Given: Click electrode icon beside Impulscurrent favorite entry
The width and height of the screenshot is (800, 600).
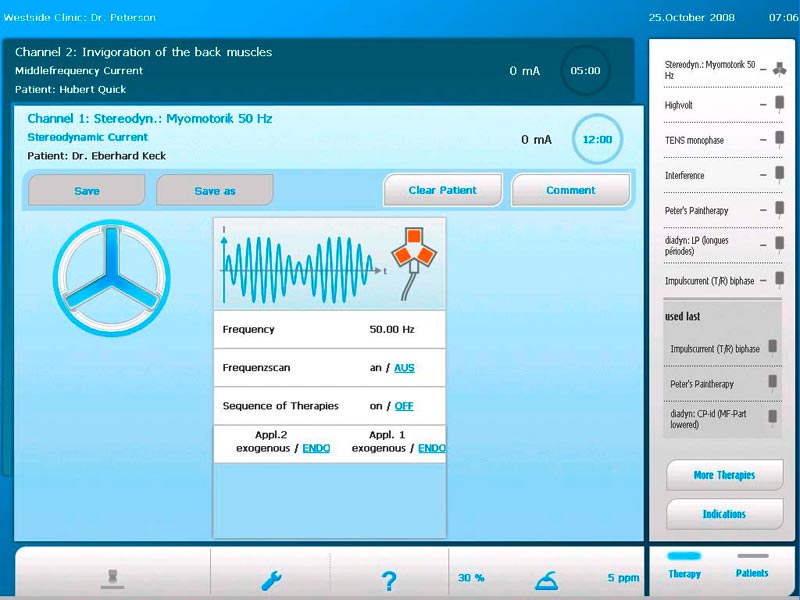Looking at the screenshot, I should tap(780, 280).
